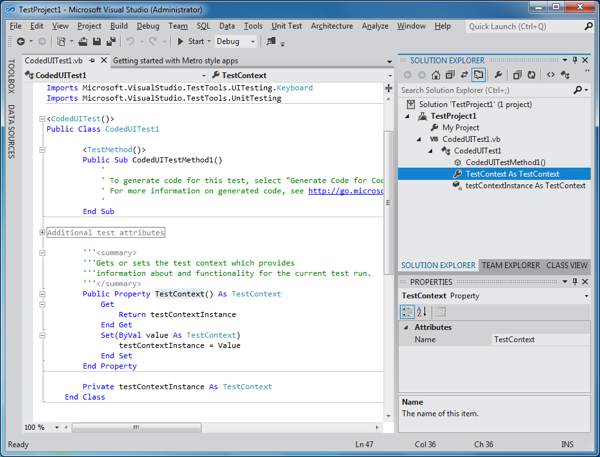The width and height of the screenshot is (600, 457).
Task: Click the View Code icon in Solution Explorer
Action: 551,75
